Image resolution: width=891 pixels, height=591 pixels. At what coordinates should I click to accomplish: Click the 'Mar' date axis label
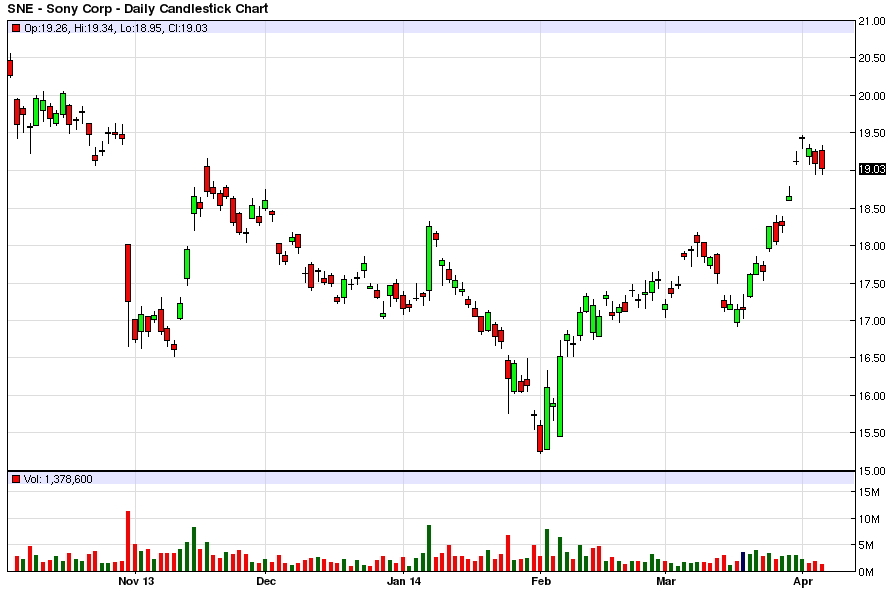pos(666,581)
